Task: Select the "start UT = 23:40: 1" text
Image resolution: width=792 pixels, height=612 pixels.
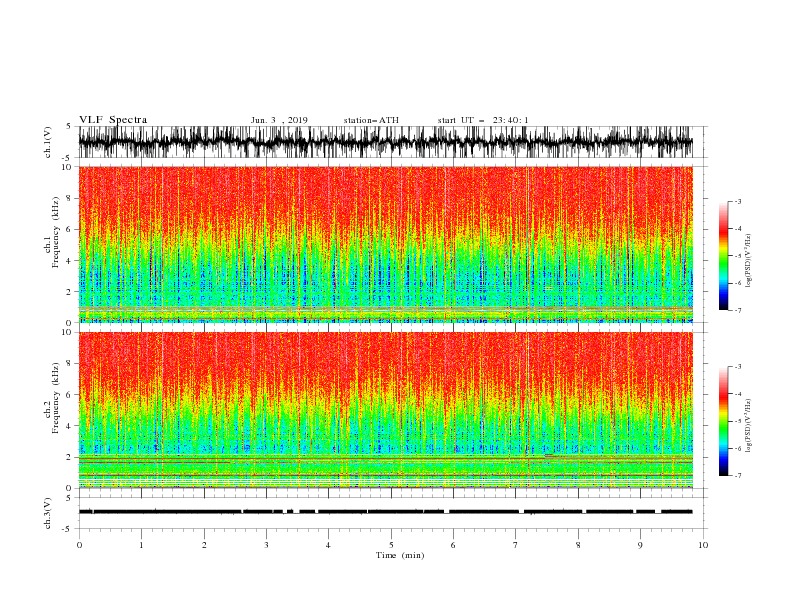Action: pyautogui.click(x=483, y=120)
